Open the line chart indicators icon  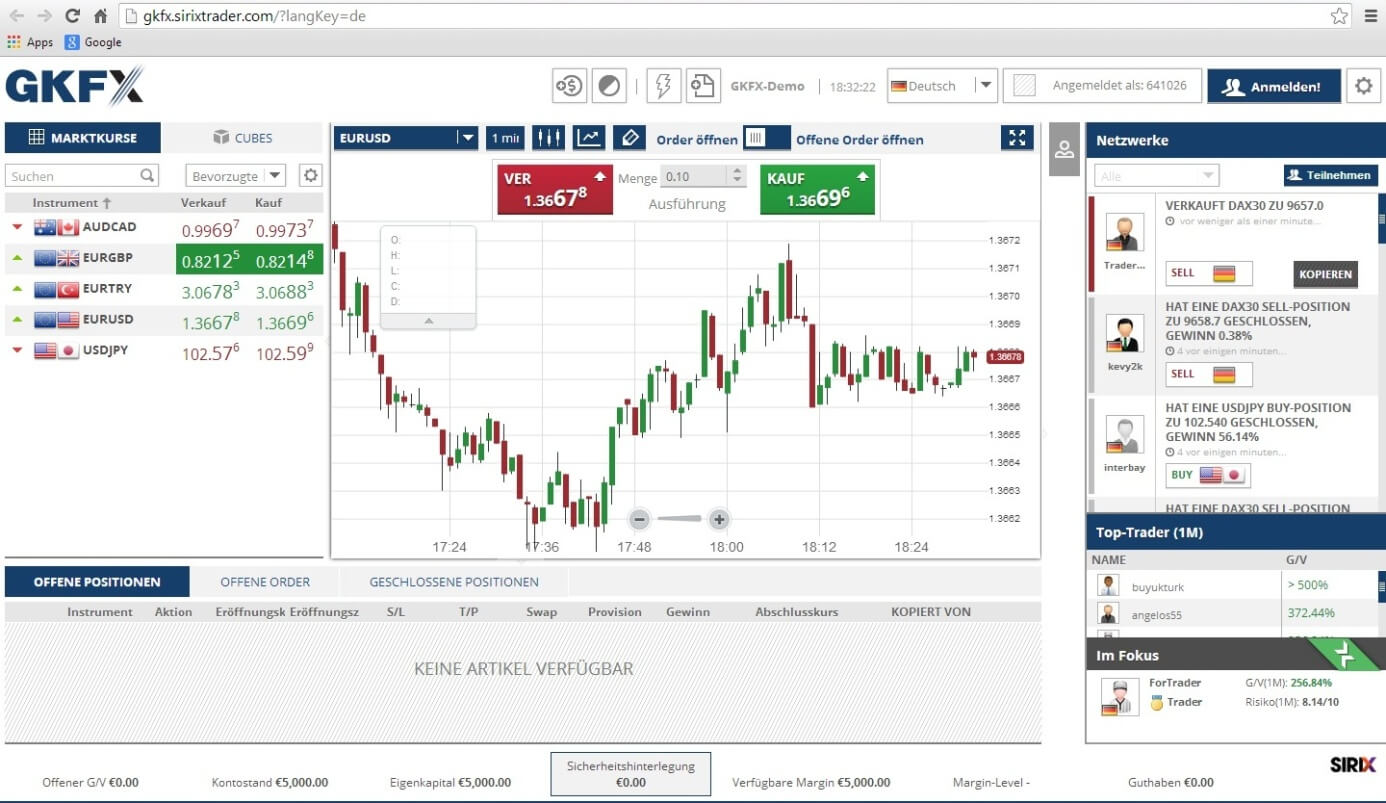click(x=590, y=138)
